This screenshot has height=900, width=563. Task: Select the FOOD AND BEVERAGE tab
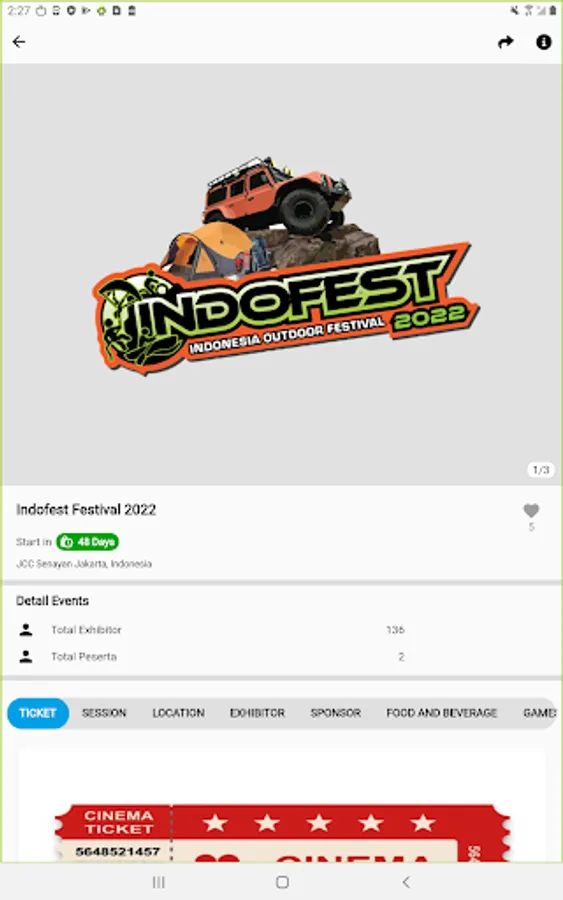click(x=441, y=713)
